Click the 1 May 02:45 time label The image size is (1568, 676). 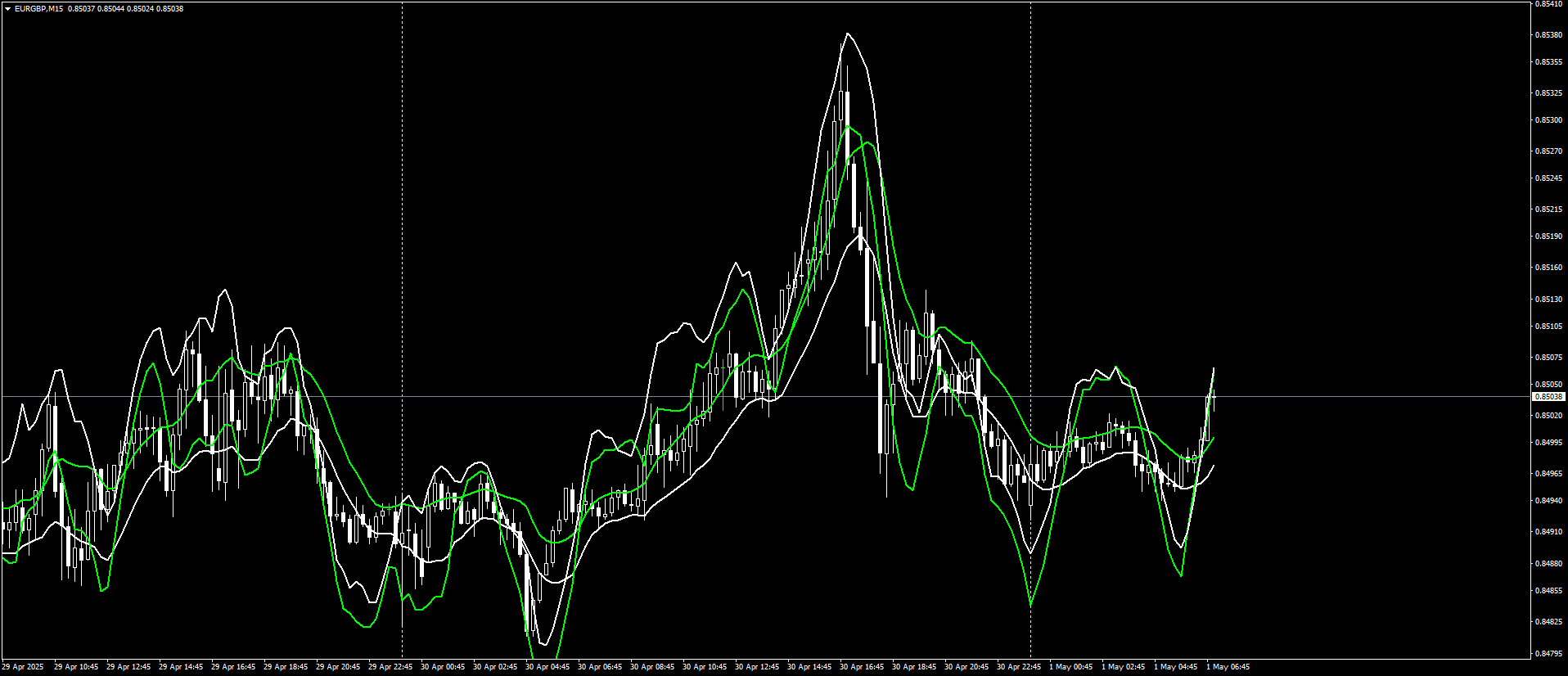(1123, 667)
